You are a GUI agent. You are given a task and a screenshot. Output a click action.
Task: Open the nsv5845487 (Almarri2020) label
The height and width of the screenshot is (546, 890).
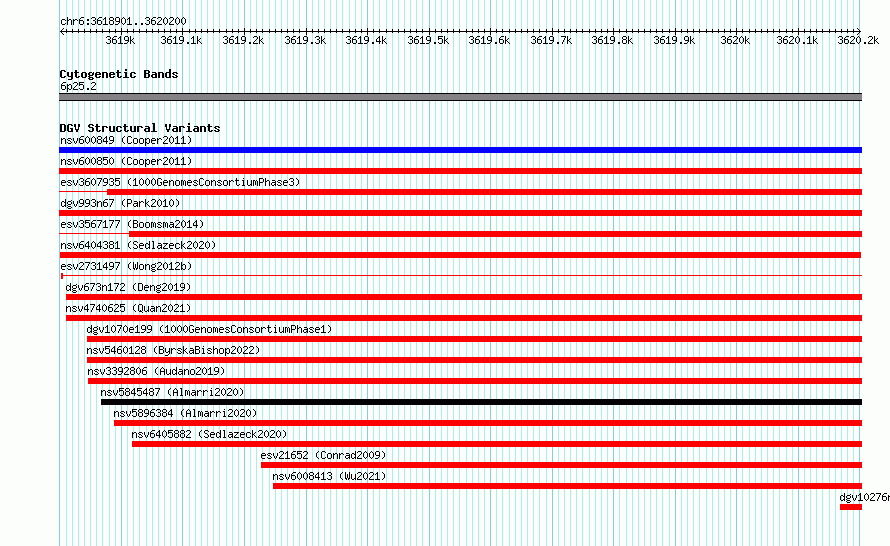[x=172, y=392]
